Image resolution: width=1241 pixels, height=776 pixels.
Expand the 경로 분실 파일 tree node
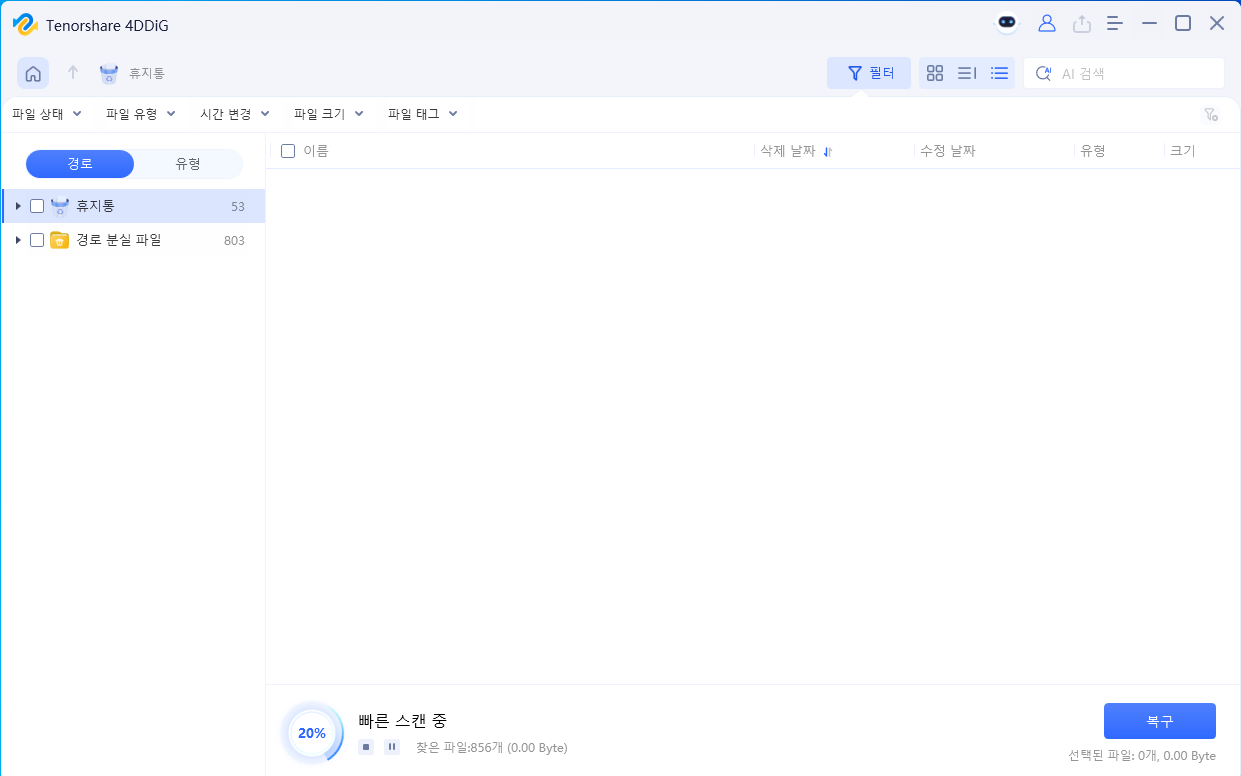pos(18,240)
